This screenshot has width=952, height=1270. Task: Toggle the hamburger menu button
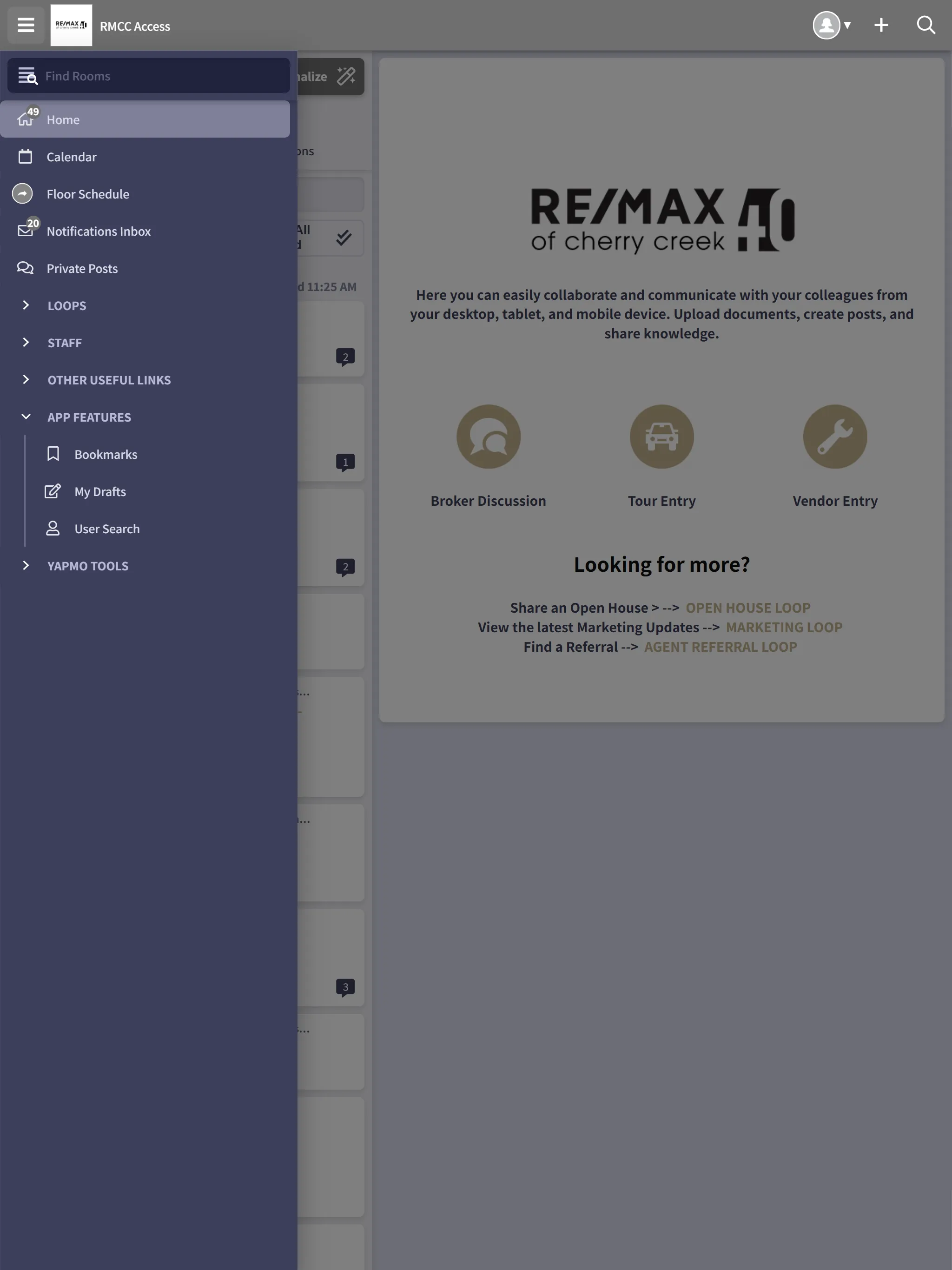[x=26, y=25]
